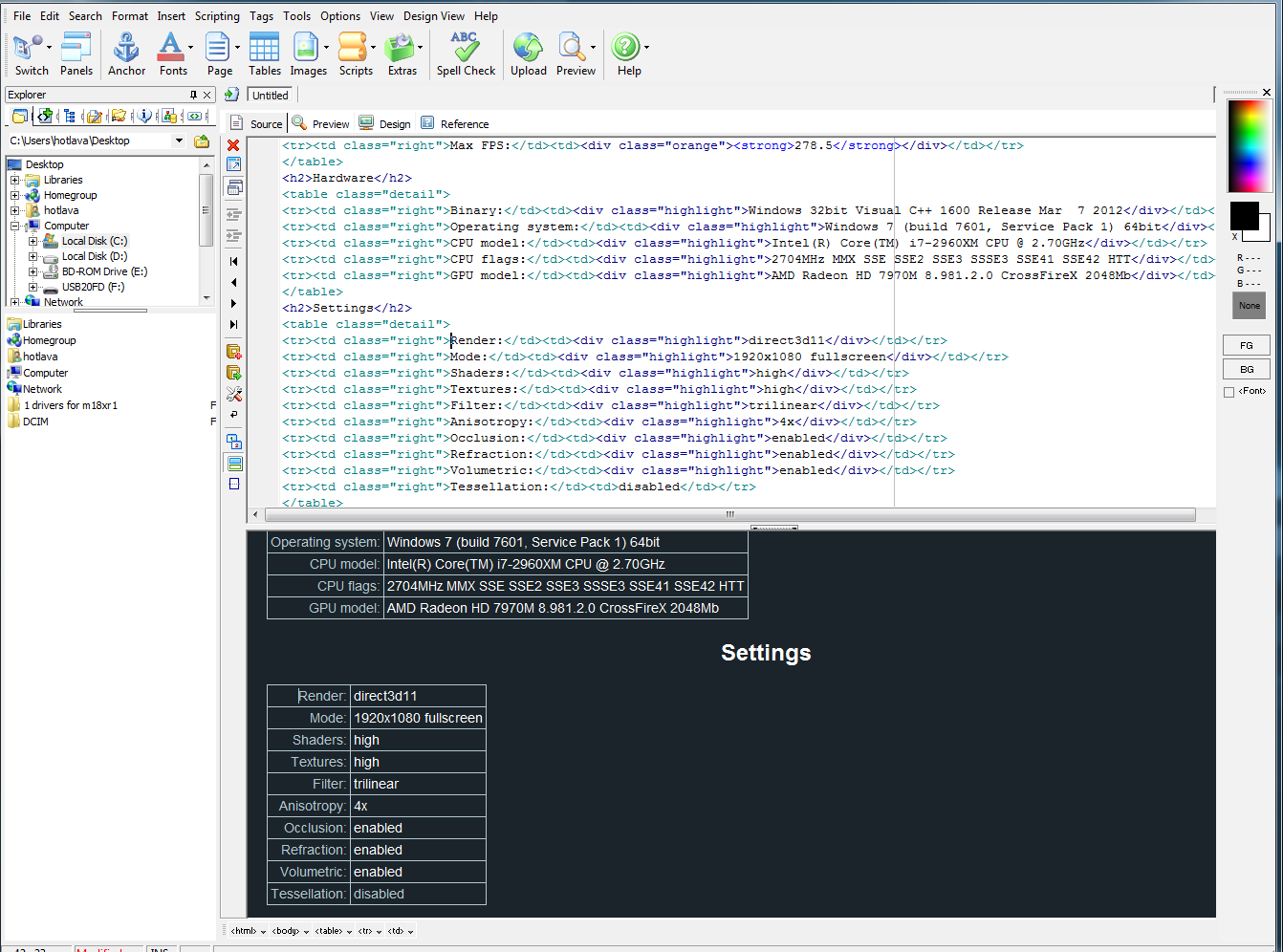Click the decrease indent icon in vertical toolbar

(x=233, y=214)
